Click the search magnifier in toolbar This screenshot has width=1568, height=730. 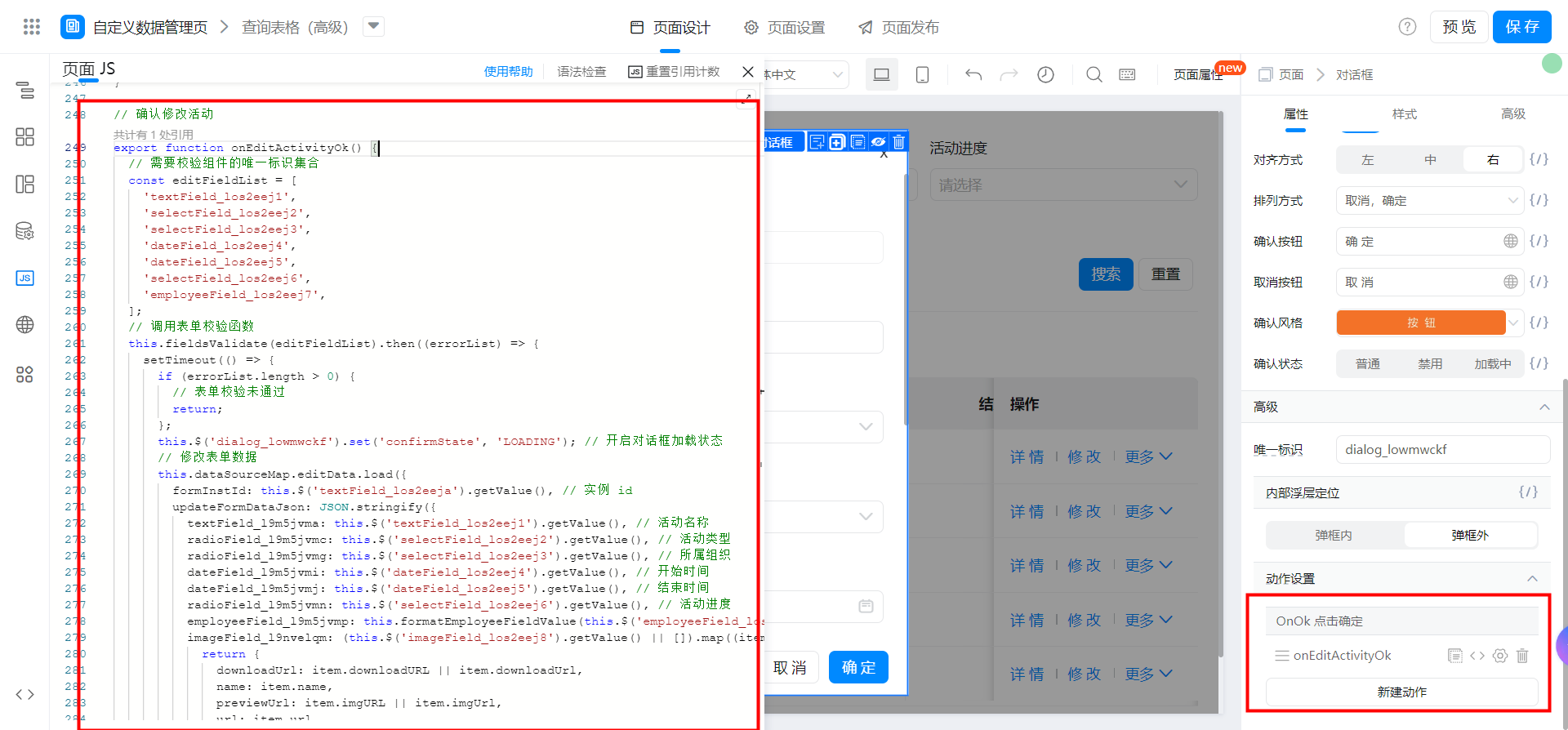pyautogui.click(x=1094, y=75)
